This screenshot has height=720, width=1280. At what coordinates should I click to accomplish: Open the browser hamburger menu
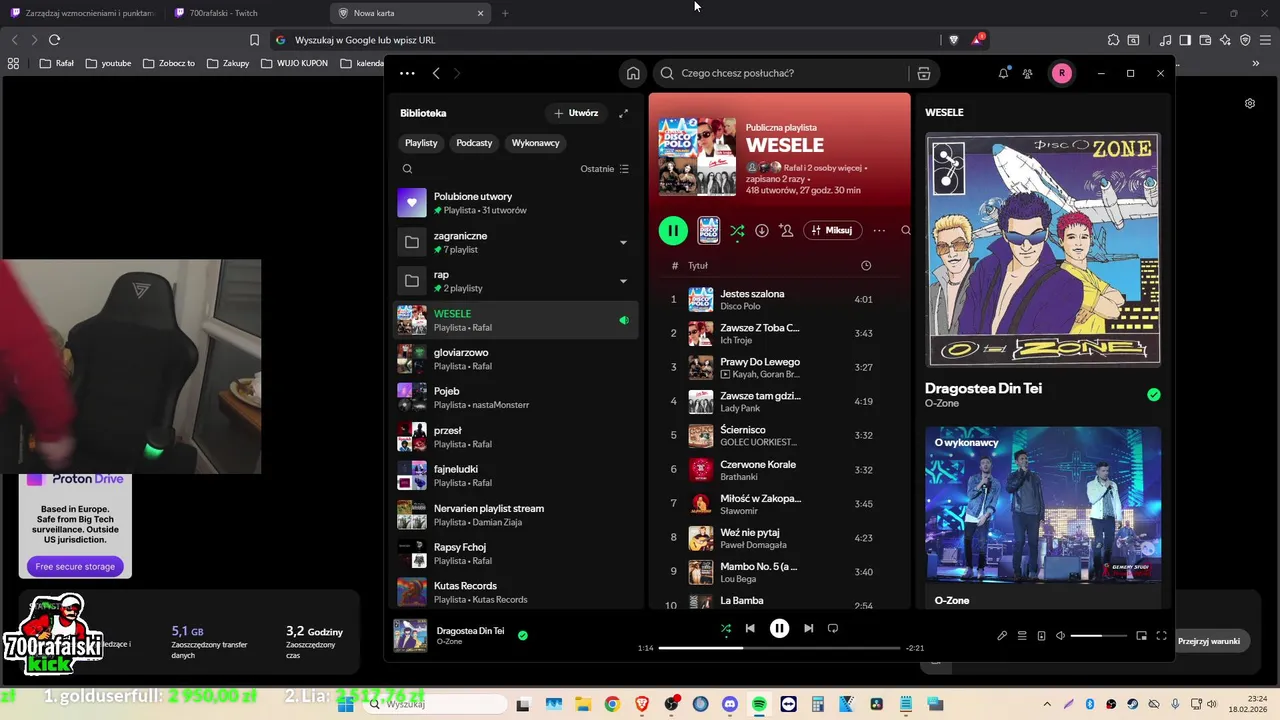[1265, 40]
